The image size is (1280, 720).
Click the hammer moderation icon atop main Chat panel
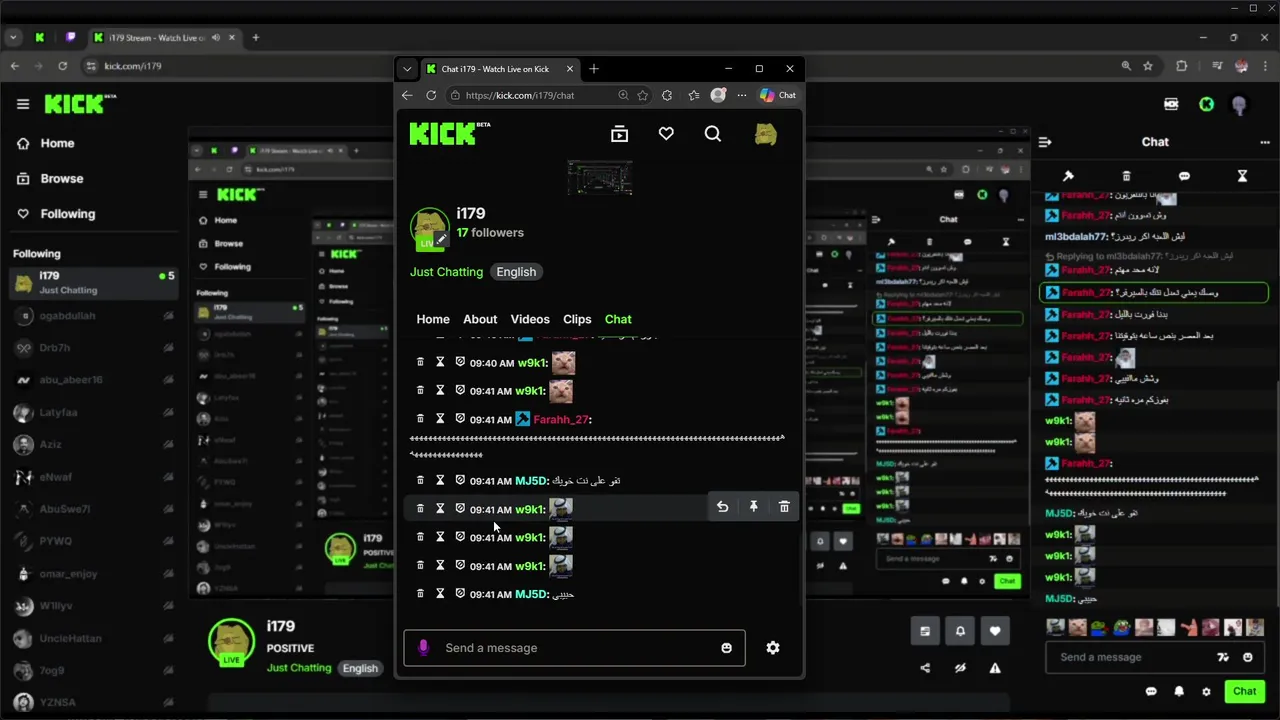(1067, 176)
